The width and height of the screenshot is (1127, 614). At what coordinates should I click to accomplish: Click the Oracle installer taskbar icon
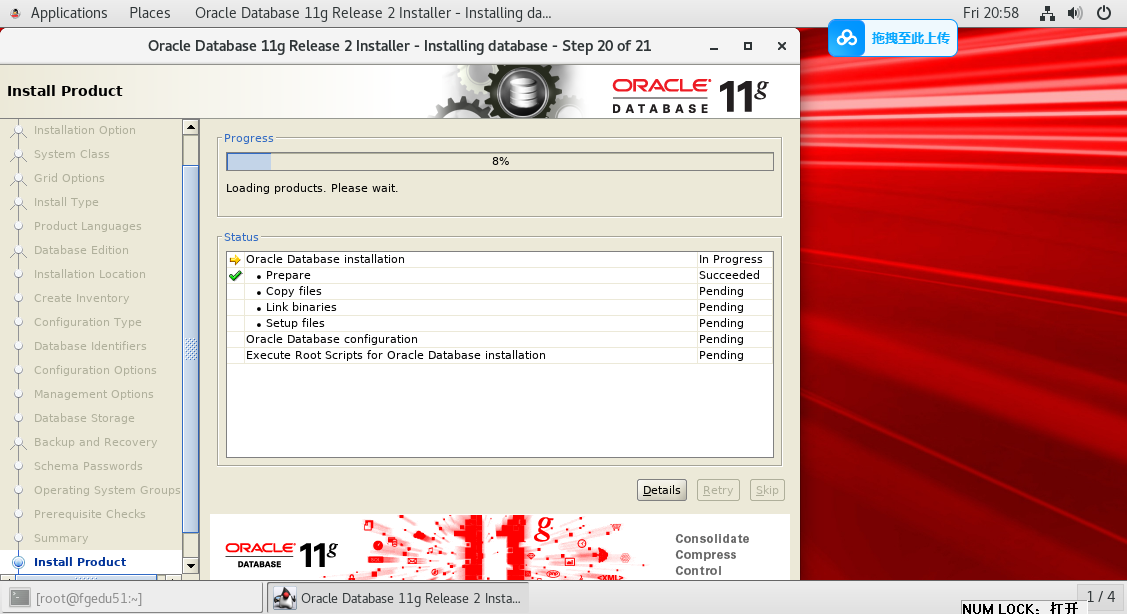pos(285,597)
